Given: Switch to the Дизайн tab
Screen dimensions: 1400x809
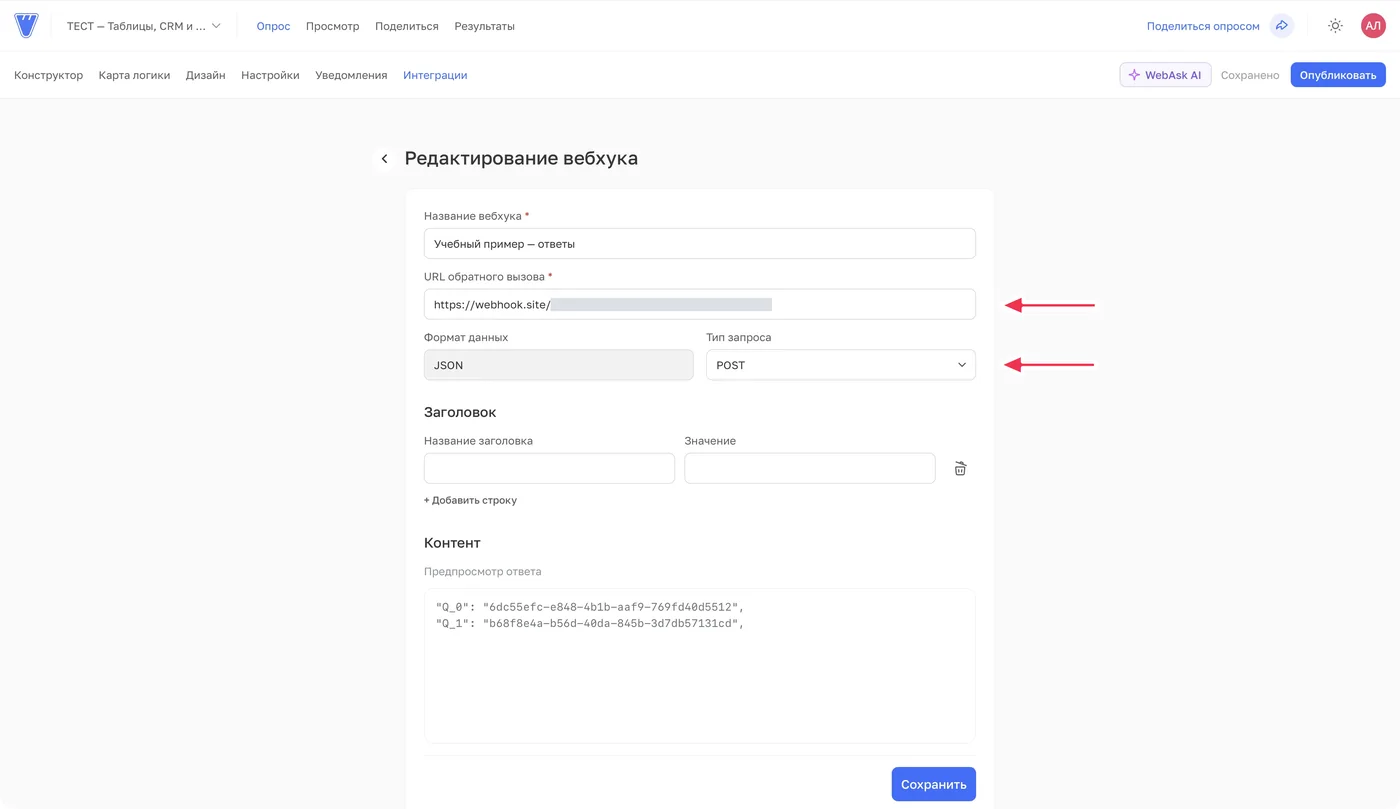Looking at the screenshot, I should coord(205,75).
